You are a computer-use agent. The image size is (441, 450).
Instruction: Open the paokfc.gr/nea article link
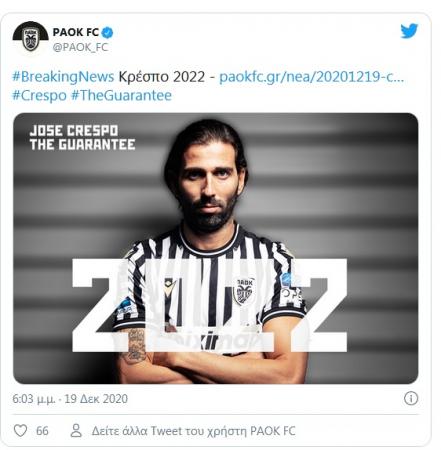click(311, 77)
